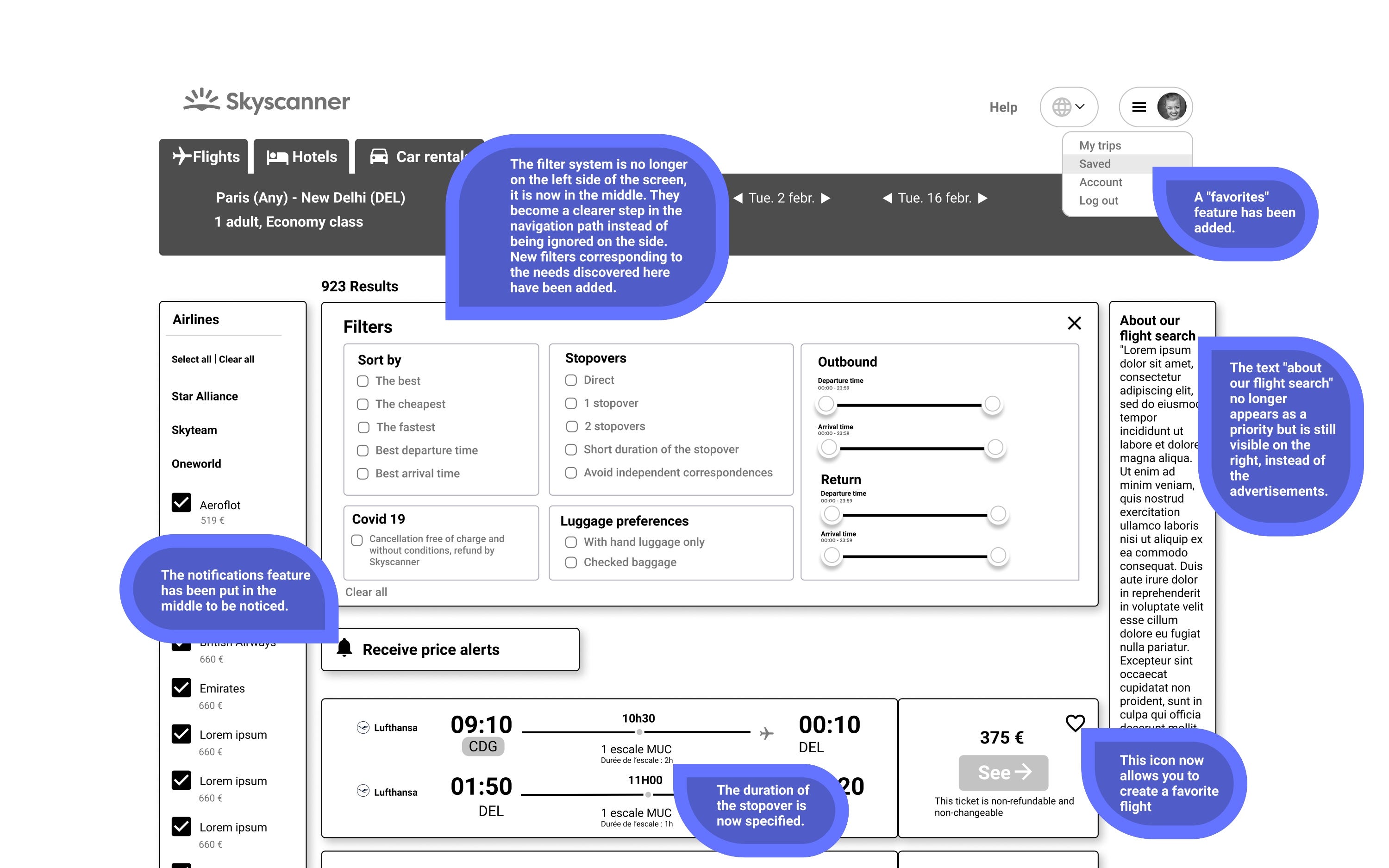Image resolution: width=1389 pixels, height=868 pixels.
Task: Click the user profile avatar
Action: click(x=1171, y=107)
